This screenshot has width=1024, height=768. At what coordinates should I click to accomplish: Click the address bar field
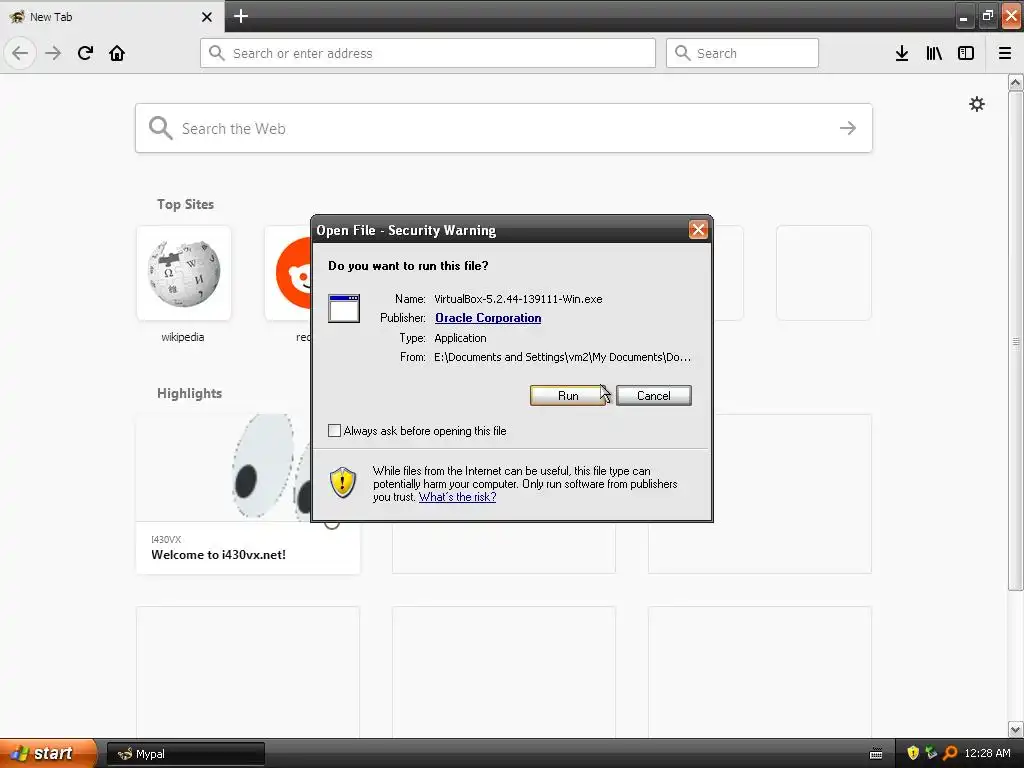(428, 53)
